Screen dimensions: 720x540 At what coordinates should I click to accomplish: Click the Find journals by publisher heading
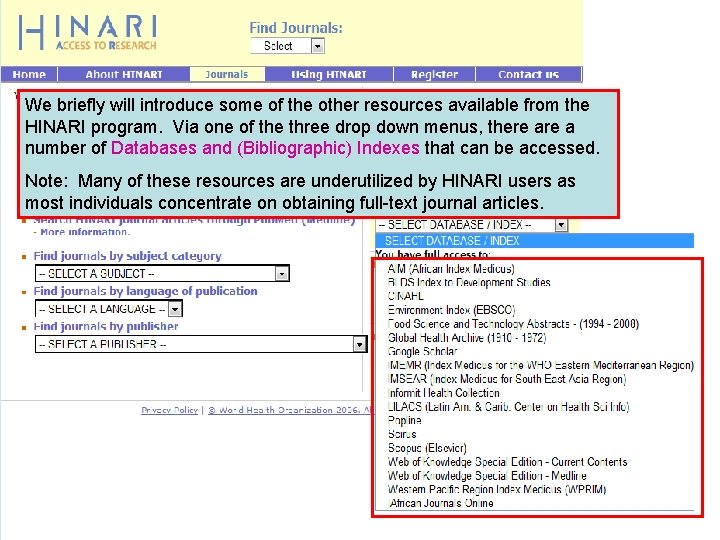[106, 326]
